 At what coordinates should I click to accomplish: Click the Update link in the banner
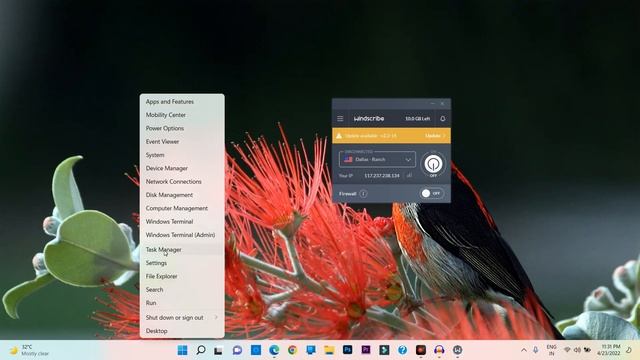[435, 136]
